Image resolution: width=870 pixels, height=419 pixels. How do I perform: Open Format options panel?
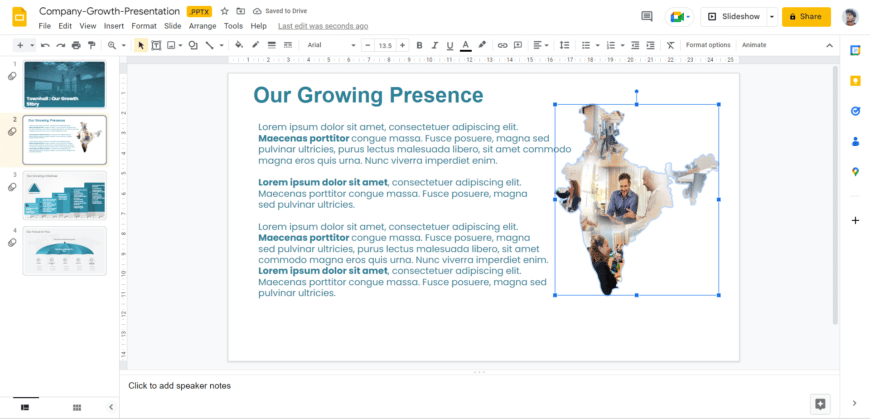708,45
